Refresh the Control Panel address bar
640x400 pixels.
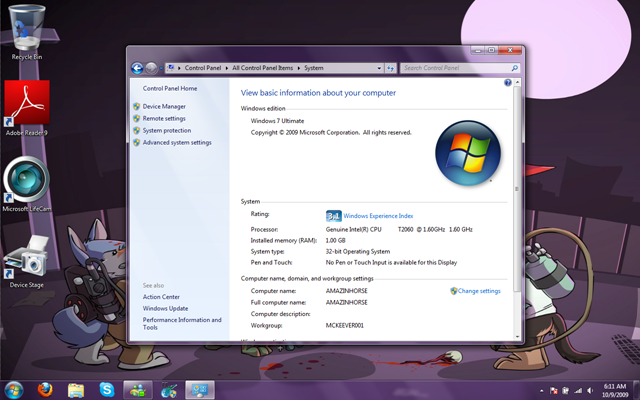pyautogui.click(x=391, y=68)
